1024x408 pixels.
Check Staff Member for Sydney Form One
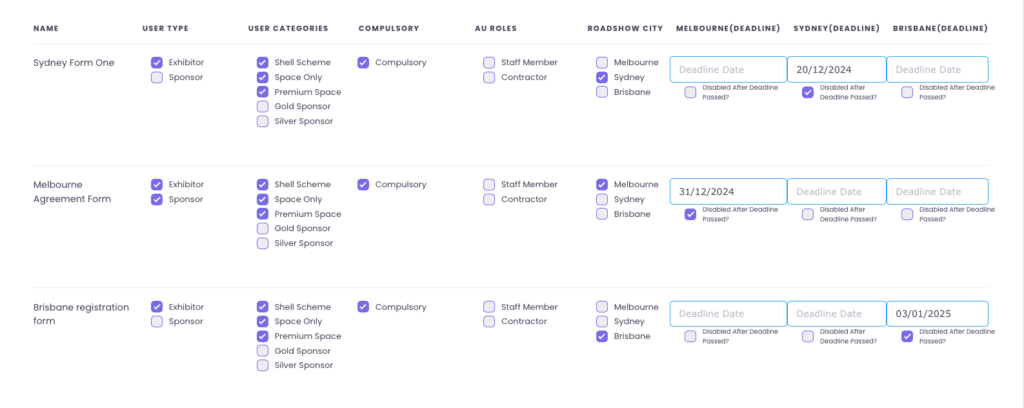click(x=489, y=62)
